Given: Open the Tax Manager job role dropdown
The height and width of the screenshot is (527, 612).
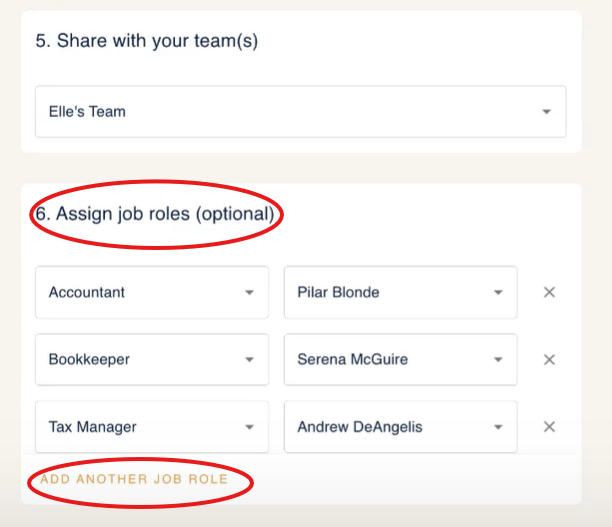Looking at the screenshot, I should (152, 427).
